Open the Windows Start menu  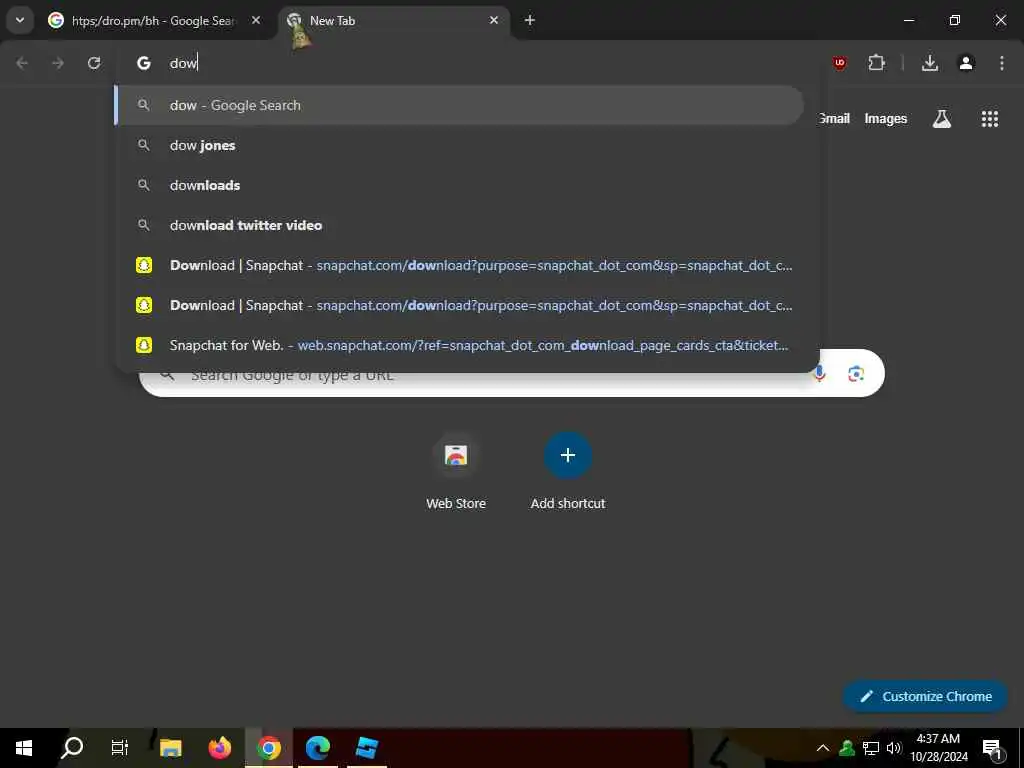(x=24, y=748)
